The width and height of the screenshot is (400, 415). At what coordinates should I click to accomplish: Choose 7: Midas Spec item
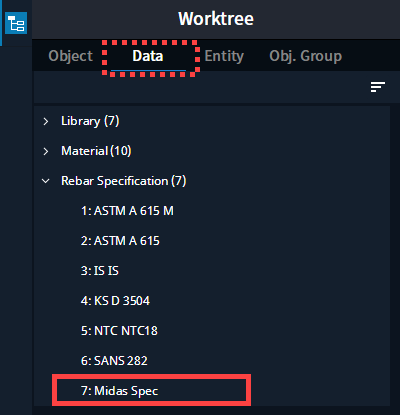[119, 390]
